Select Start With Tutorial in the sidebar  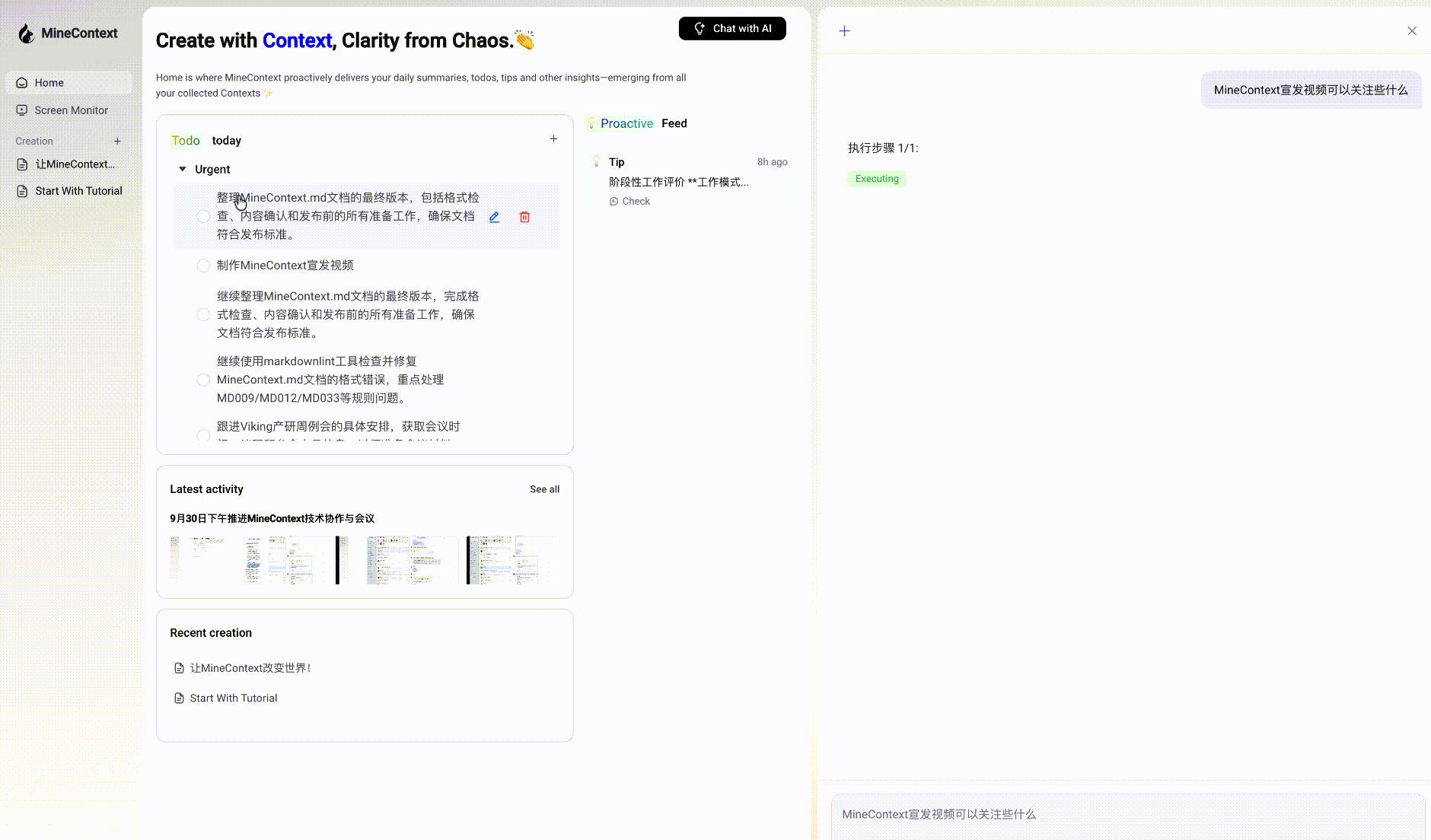pos(78,191)
